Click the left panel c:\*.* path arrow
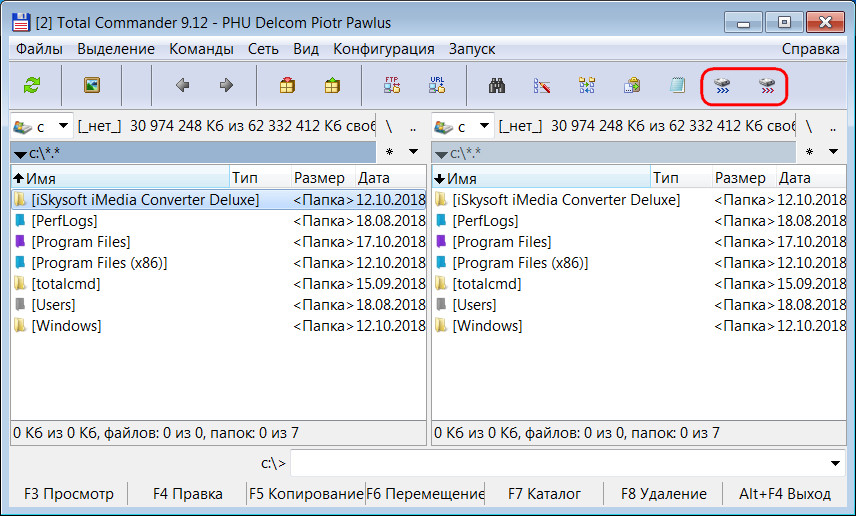Image resolution: width=856 pixels, height=516 pixels. 20,155
